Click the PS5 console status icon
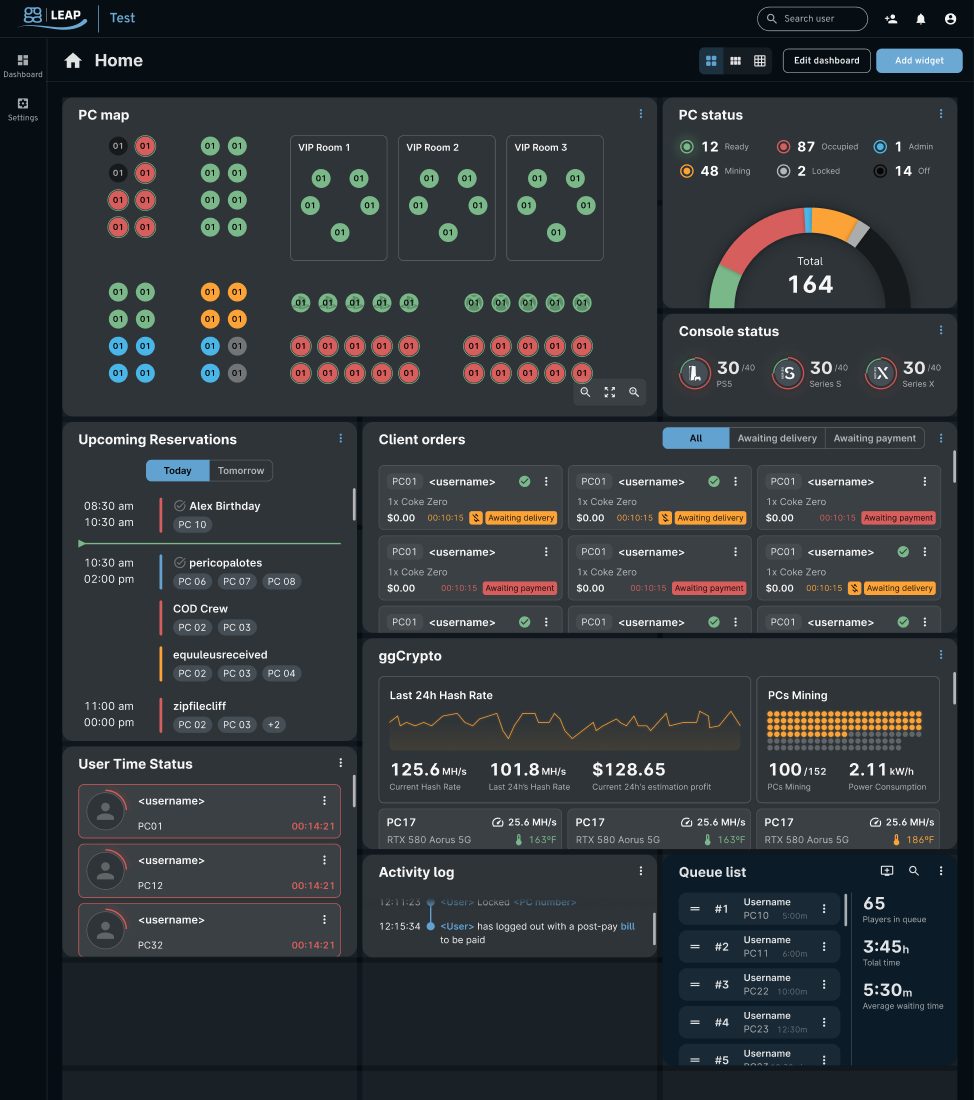The image size is (974, 1100). pos(695,373)
